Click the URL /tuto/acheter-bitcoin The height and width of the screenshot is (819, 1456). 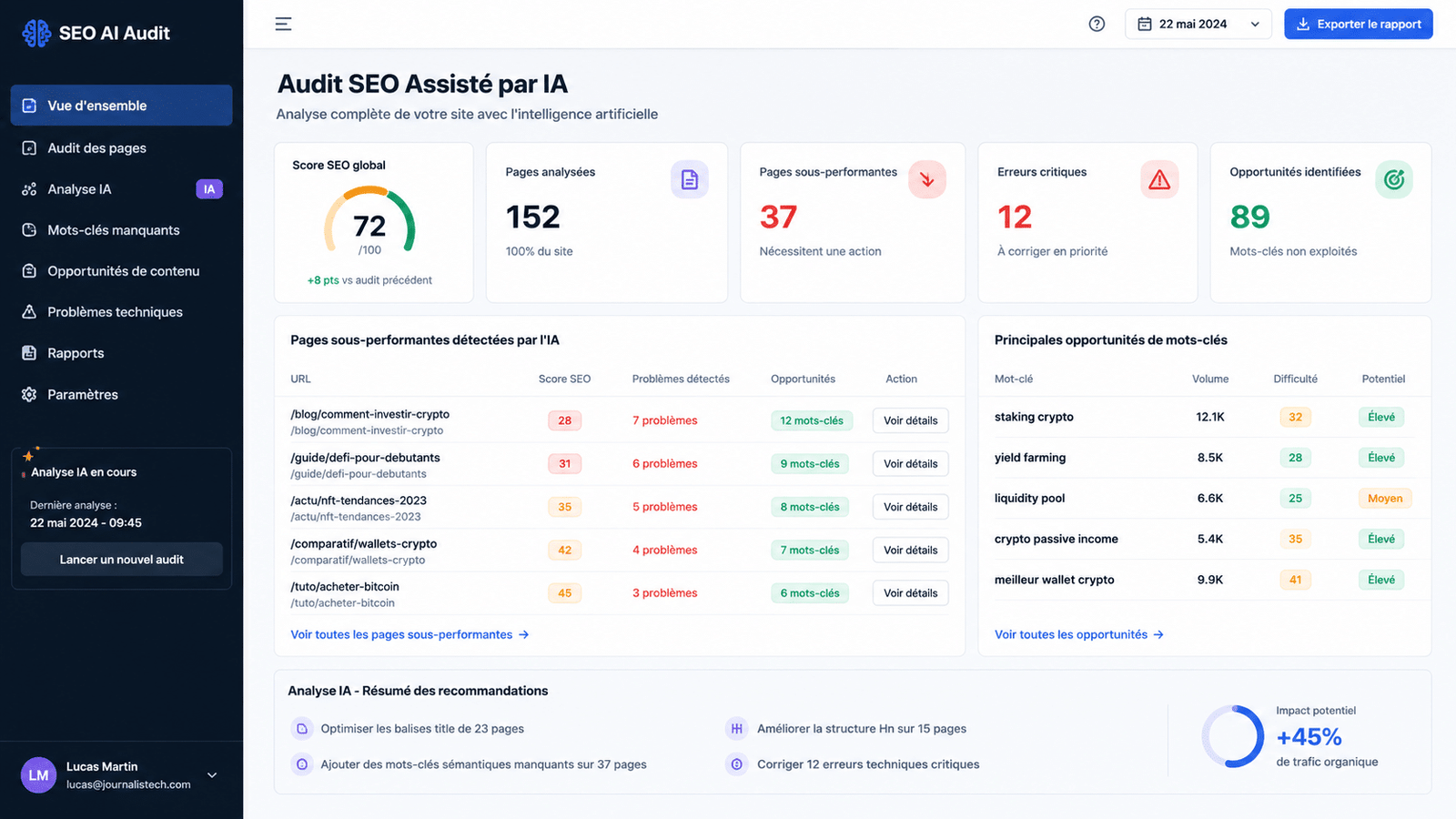tap(345, 587)
